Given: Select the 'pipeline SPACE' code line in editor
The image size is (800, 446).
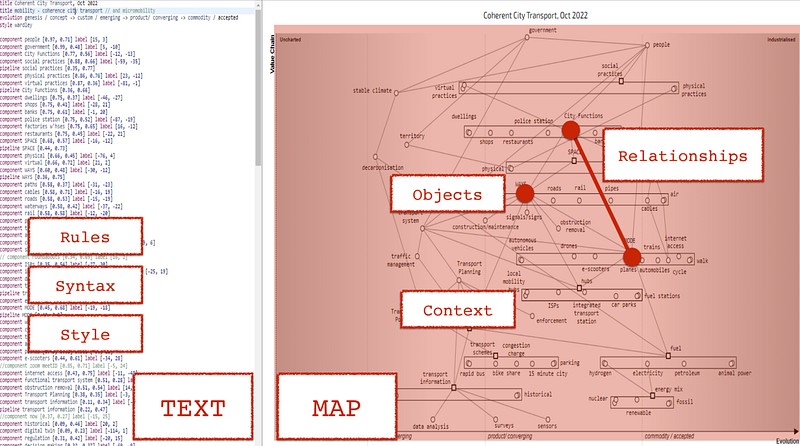Looking at the screenshot, I should [x=34, y=148].
